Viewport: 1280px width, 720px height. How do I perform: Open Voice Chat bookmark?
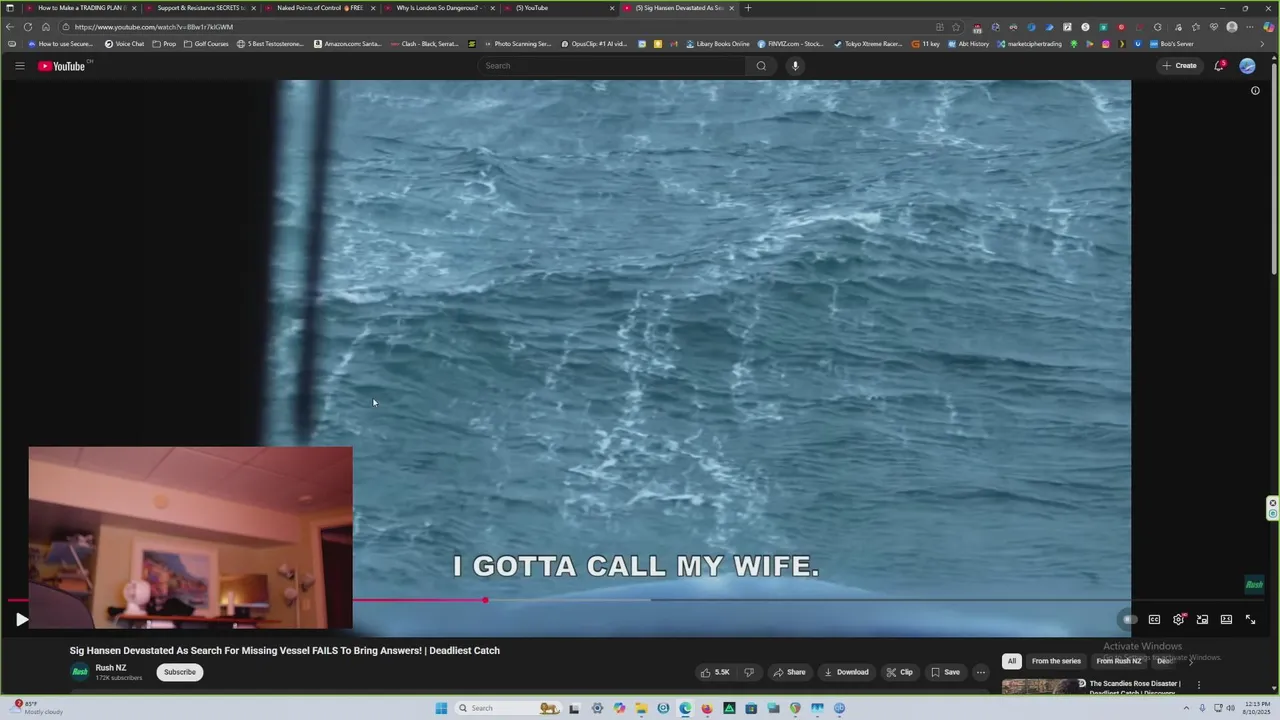[124, 44]
